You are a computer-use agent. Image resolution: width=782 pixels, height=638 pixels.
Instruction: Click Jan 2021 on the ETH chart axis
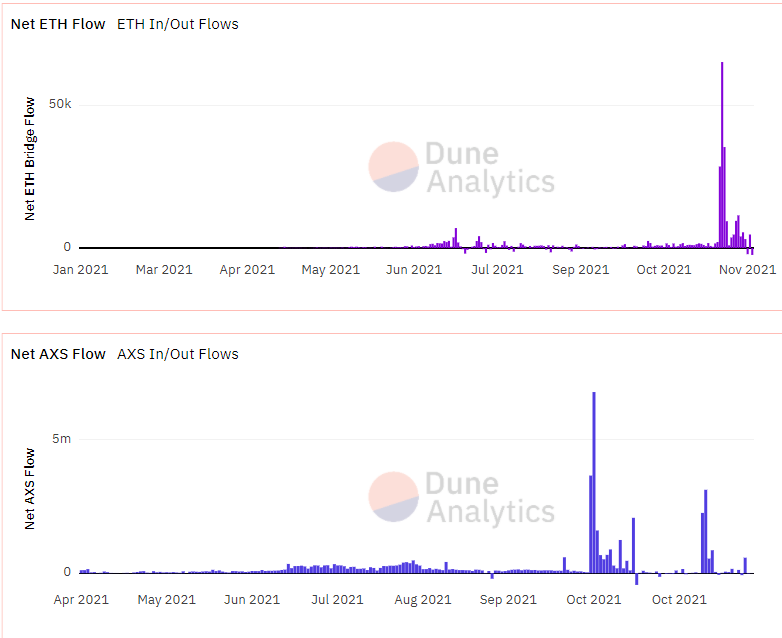point(81,269)
